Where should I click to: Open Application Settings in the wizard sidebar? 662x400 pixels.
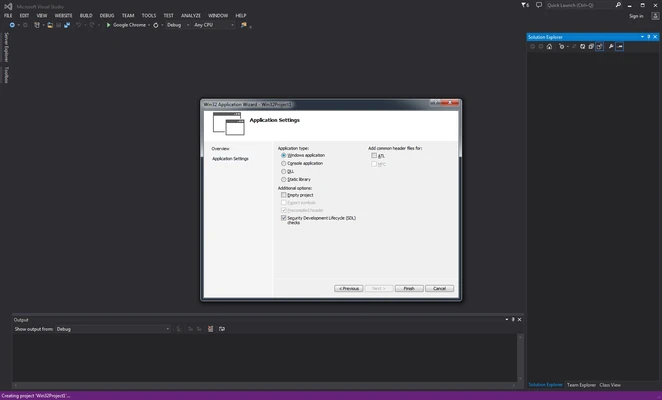[230, 159]
